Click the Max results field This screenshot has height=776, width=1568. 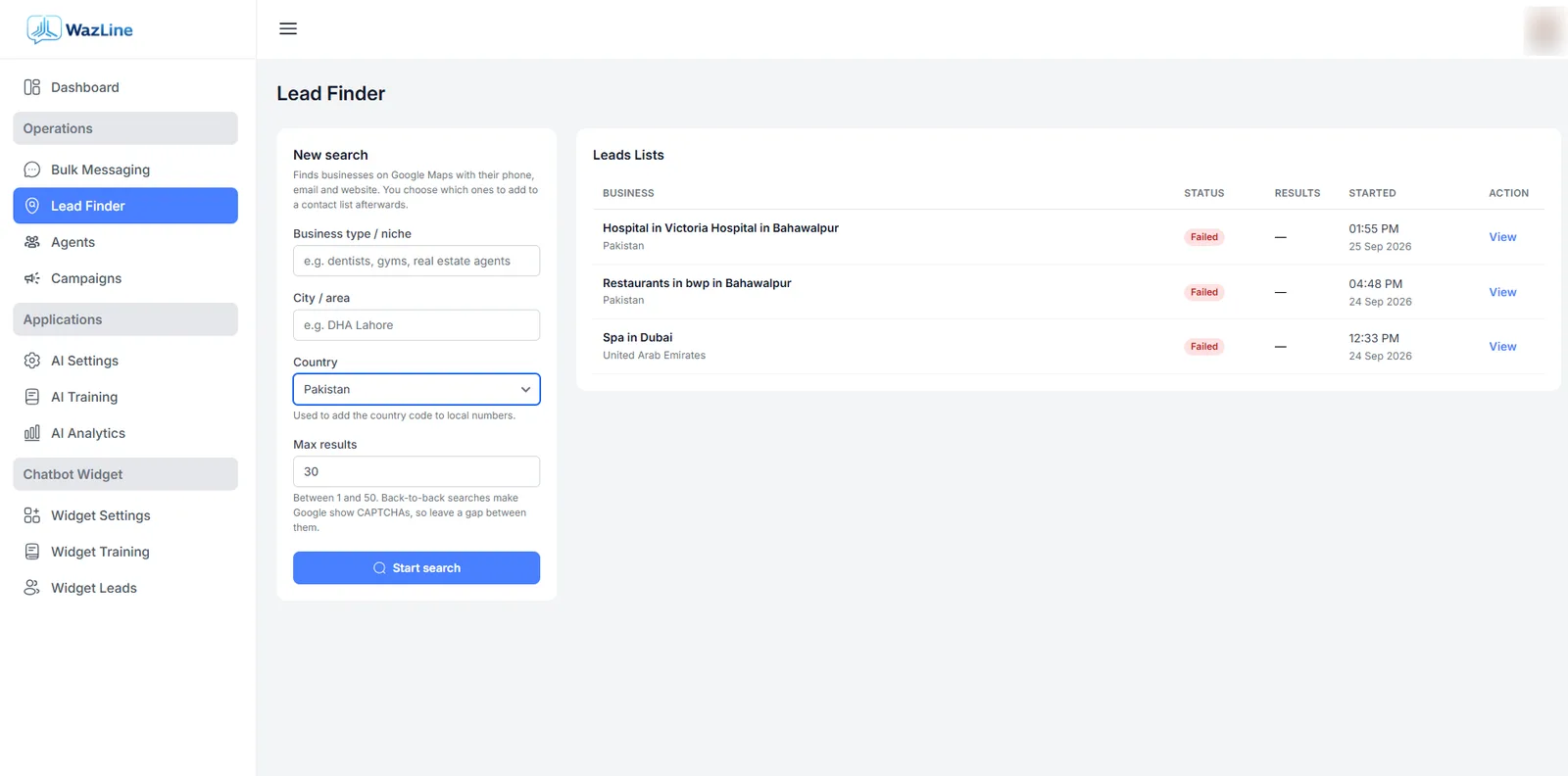(x=416, y=471)
